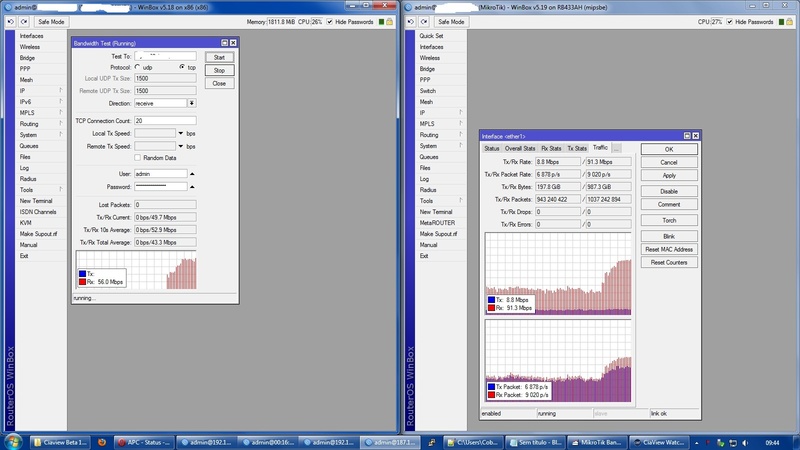Collapse the Password field arrow
This screenshot has height=450, width=800.
[x=192, y=187]
